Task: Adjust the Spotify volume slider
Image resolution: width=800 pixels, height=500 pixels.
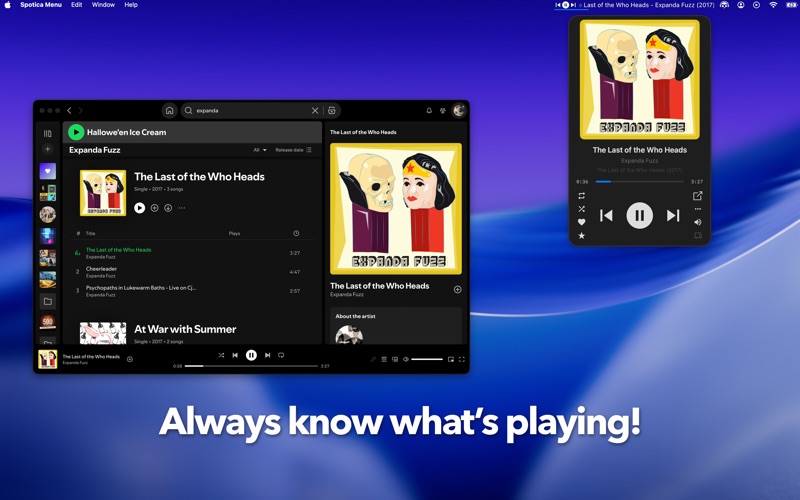Action: coord(427,359)
